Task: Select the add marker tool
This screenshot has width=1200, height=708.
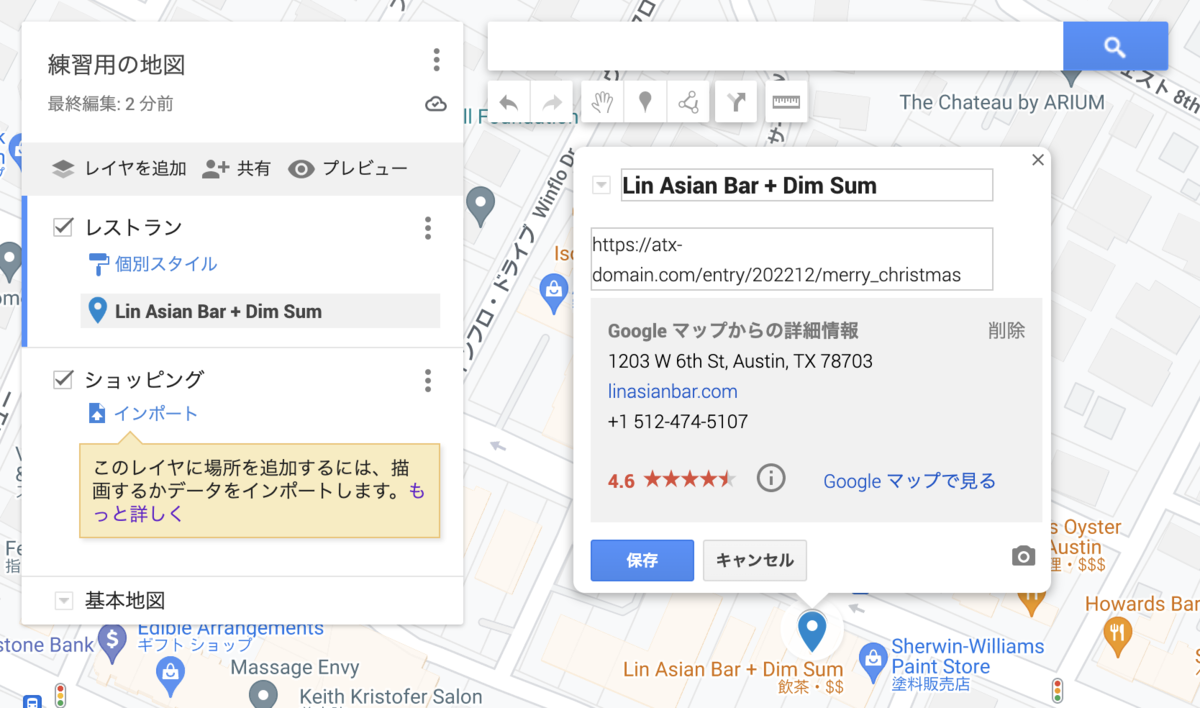Action: pyautogui.click(x=645, y=102)
